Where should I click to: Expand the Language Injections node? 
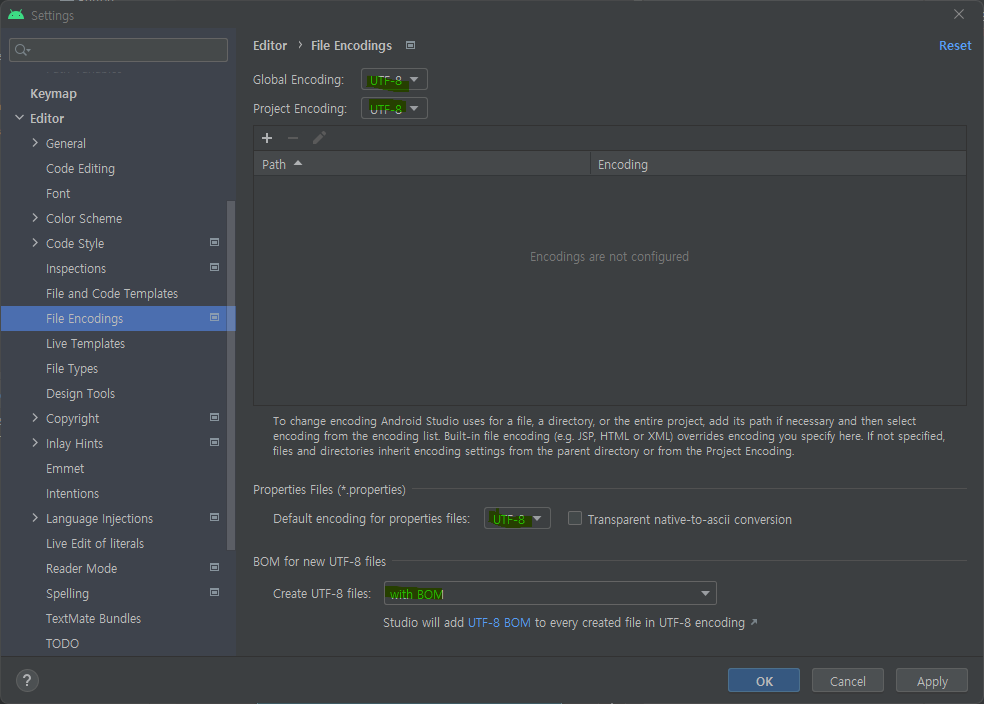[35, 518]
